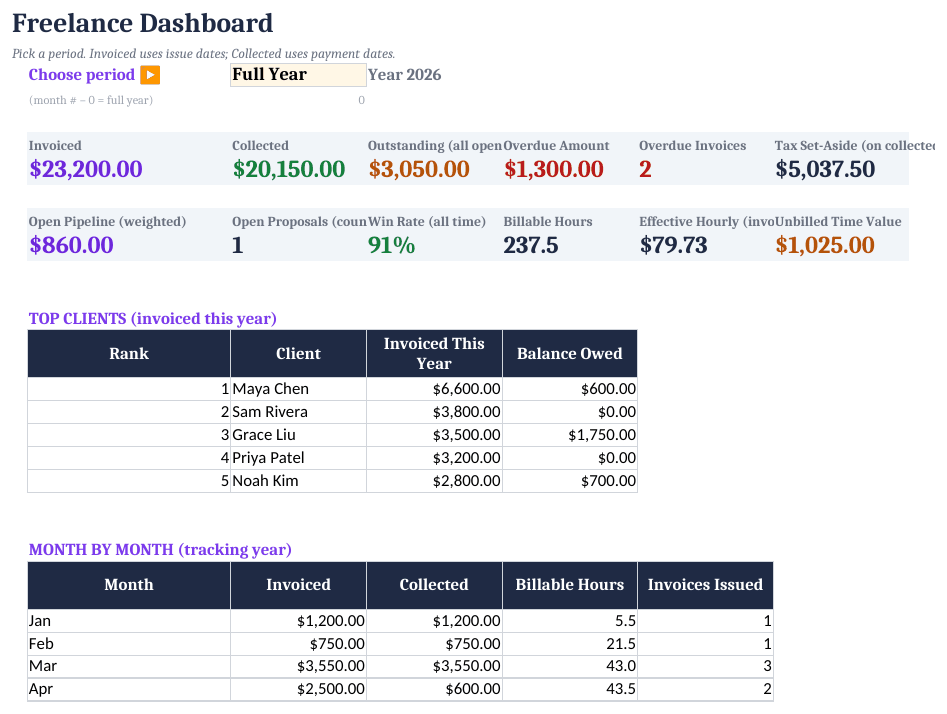Click the TOP CLIENTS section heading

pyautogui.click(x=153, y=318)
